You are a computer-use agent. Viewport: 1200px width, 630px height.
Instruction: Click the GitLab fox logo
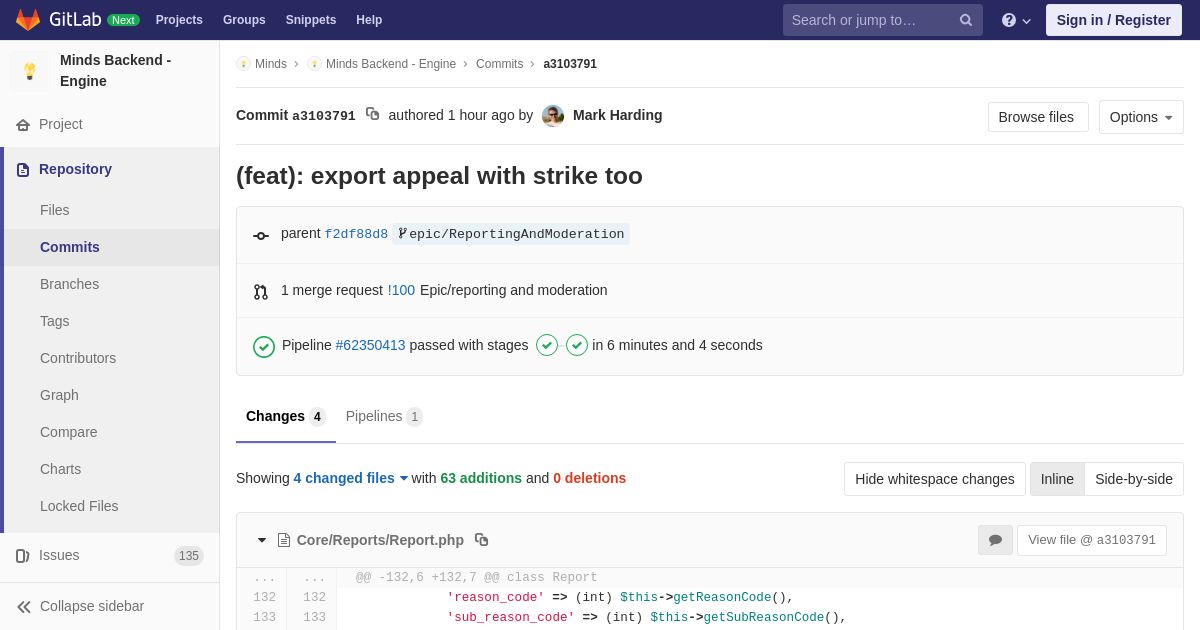28,20
